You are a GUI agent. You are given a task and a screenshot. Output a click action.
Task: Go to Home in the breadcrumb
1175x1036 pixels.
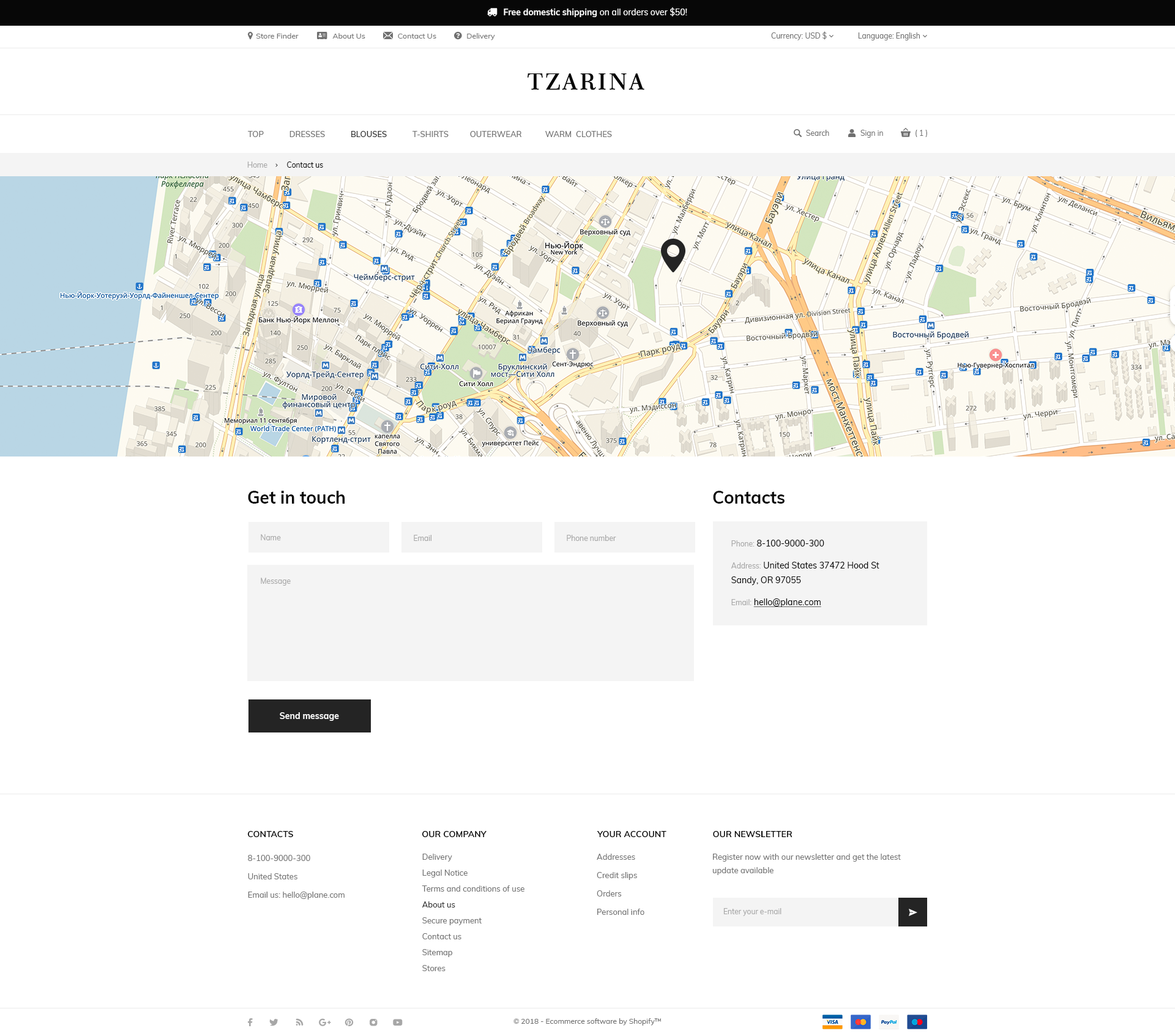pyautogui.click(x=257, y=165)
